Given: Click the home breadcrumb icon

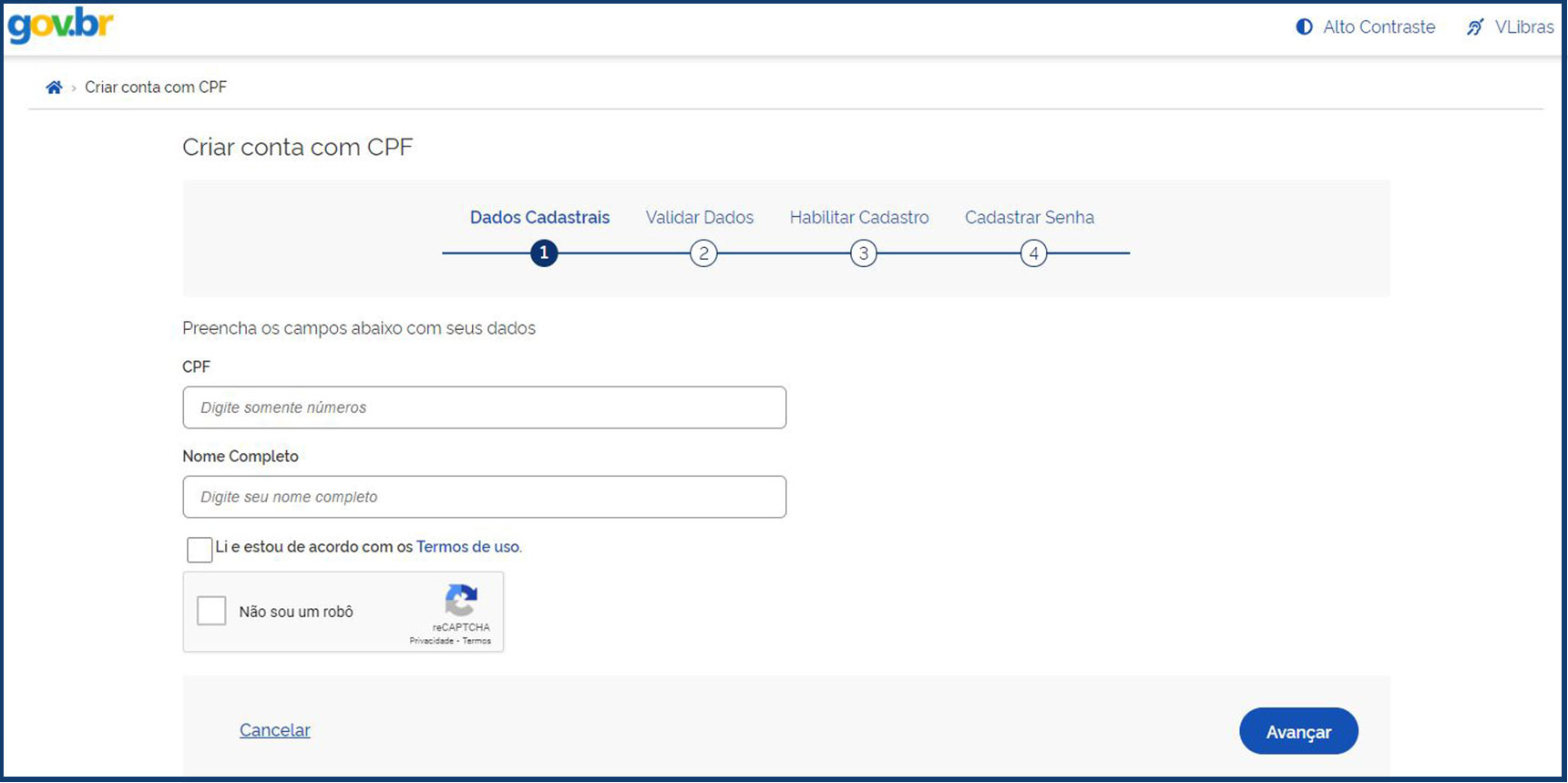Looking at the screenshot, I should click(x=54, y=88).
